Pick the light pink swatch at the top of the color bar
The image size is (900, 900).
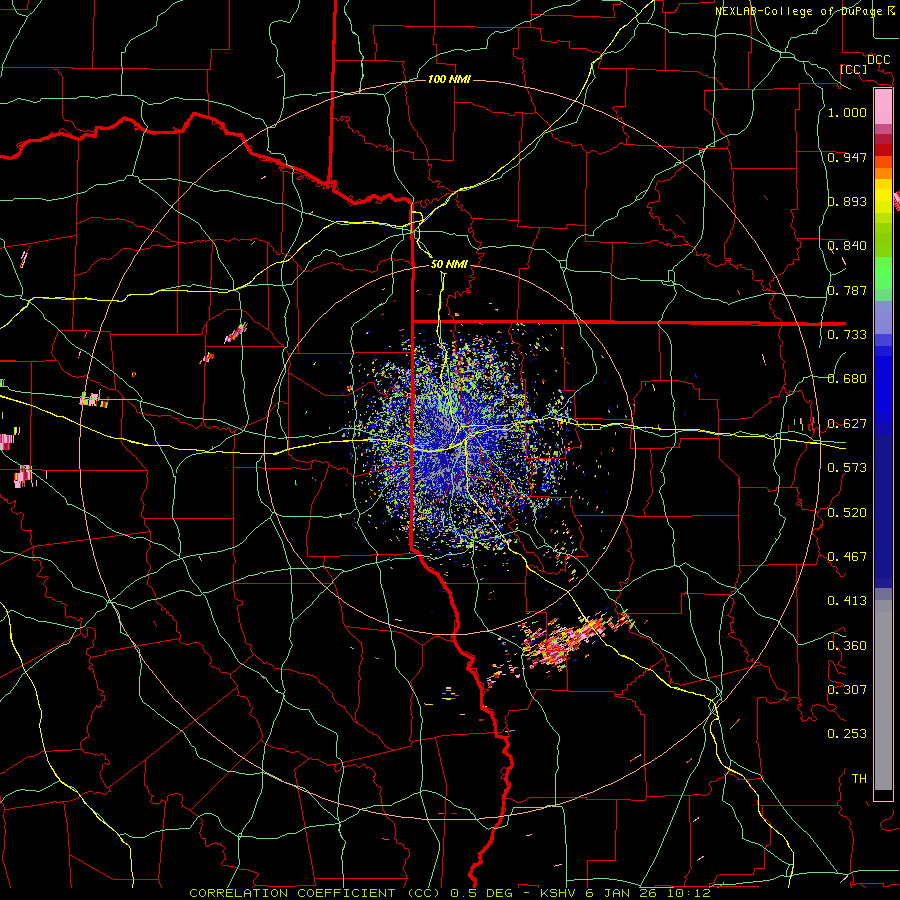click(883, 107)
